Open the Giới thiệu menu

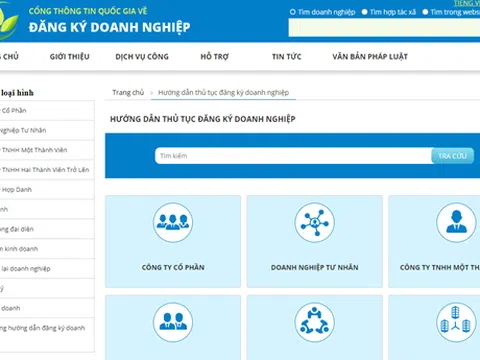point(70,57)
